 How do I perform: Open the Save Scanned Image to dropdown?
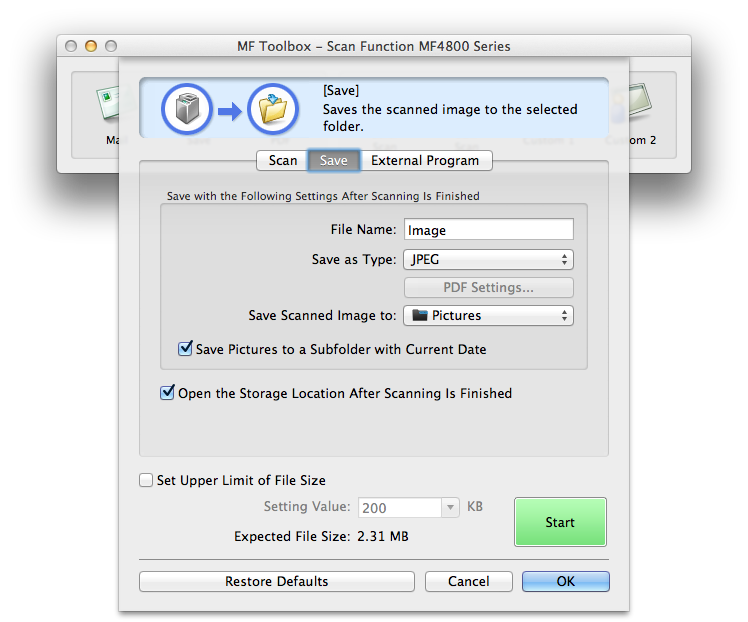pyautogui.click(x=488, y=315)
